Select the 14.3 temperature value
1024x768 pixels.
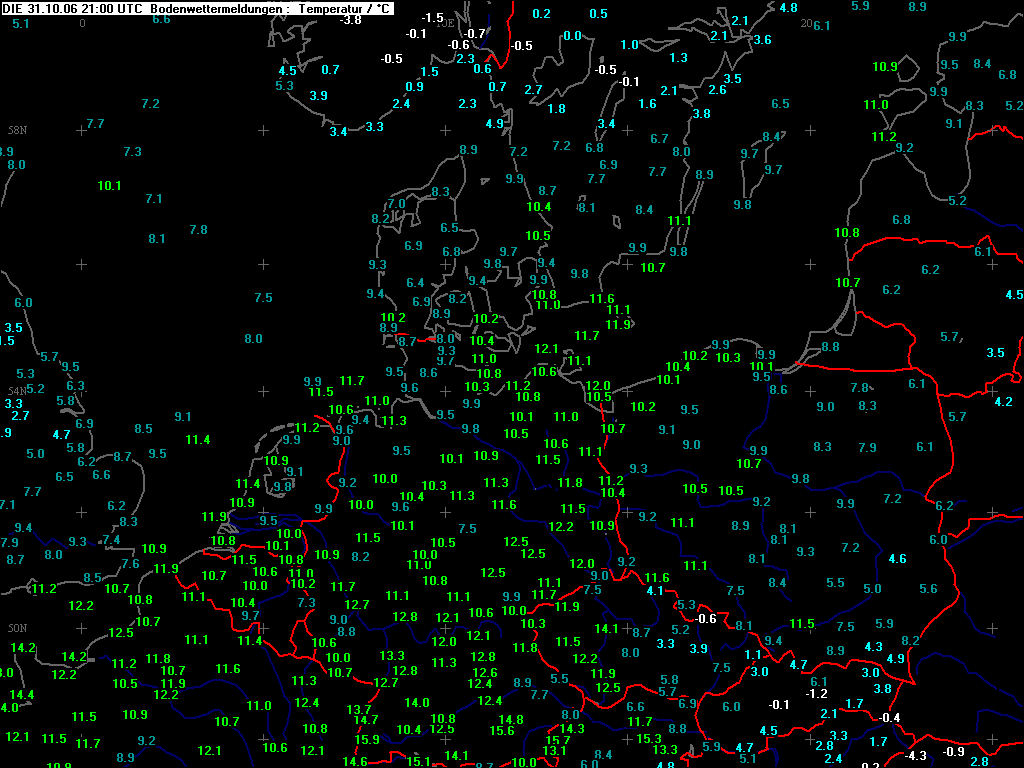[x=571, y=728]
